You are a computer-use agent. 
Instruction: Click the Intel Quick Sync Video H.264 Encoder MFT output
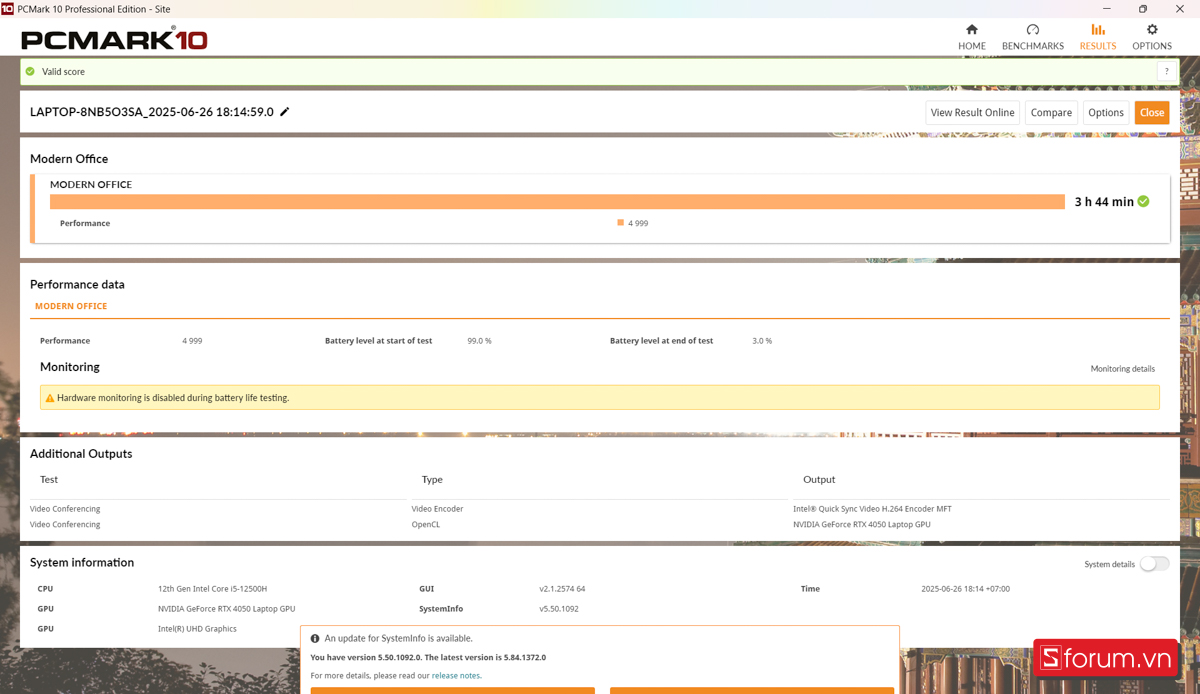coord(872,509)
